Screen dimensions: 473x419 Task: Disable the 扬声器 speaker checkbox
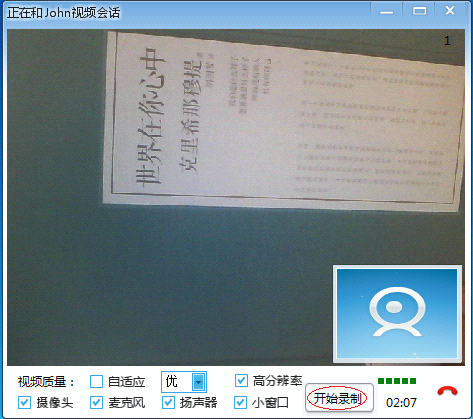(x=168, y=403)
